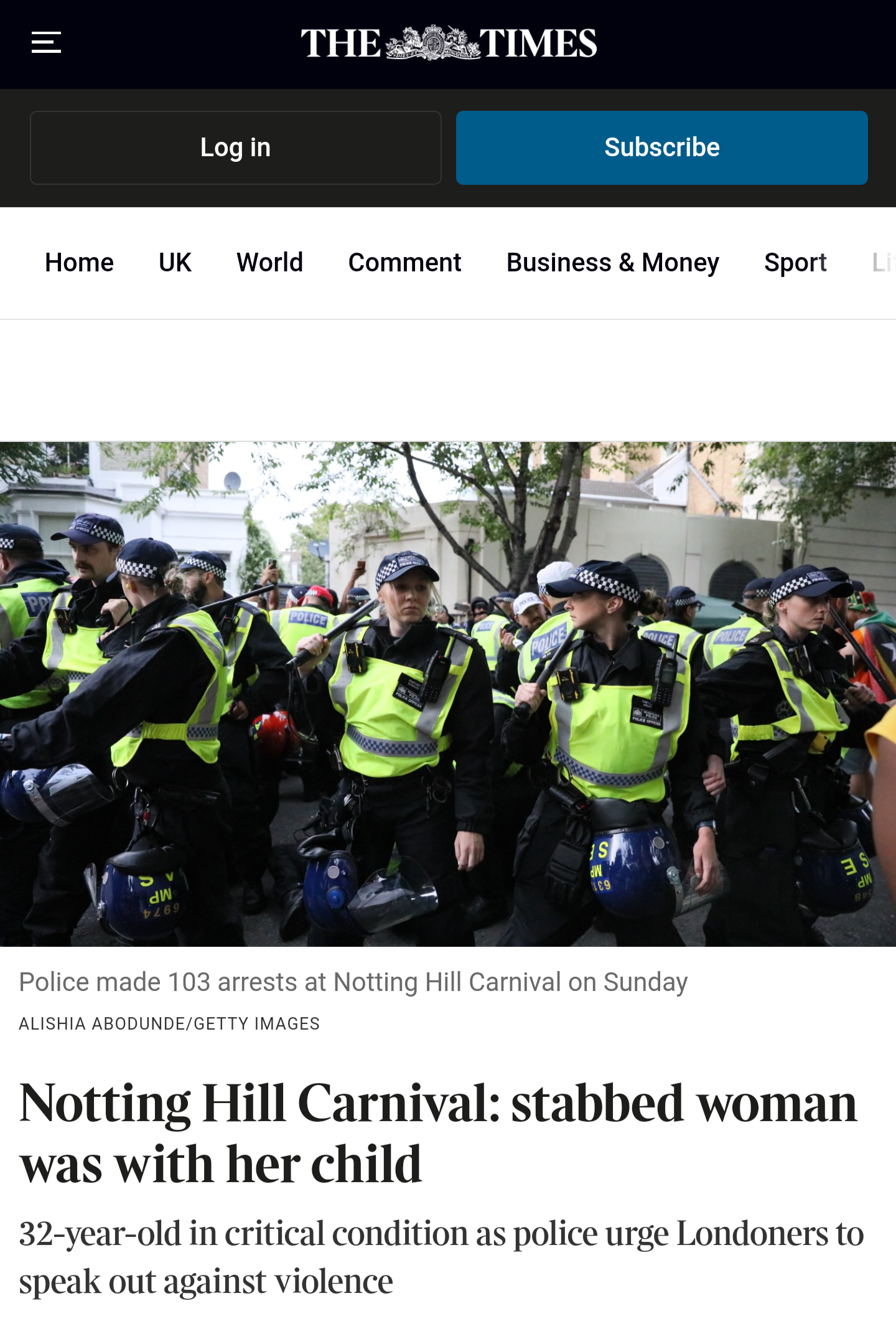Tap the Notting Hill Carnival headline
Viewport: 896px width, 1321px height.
pos(439,1133)
